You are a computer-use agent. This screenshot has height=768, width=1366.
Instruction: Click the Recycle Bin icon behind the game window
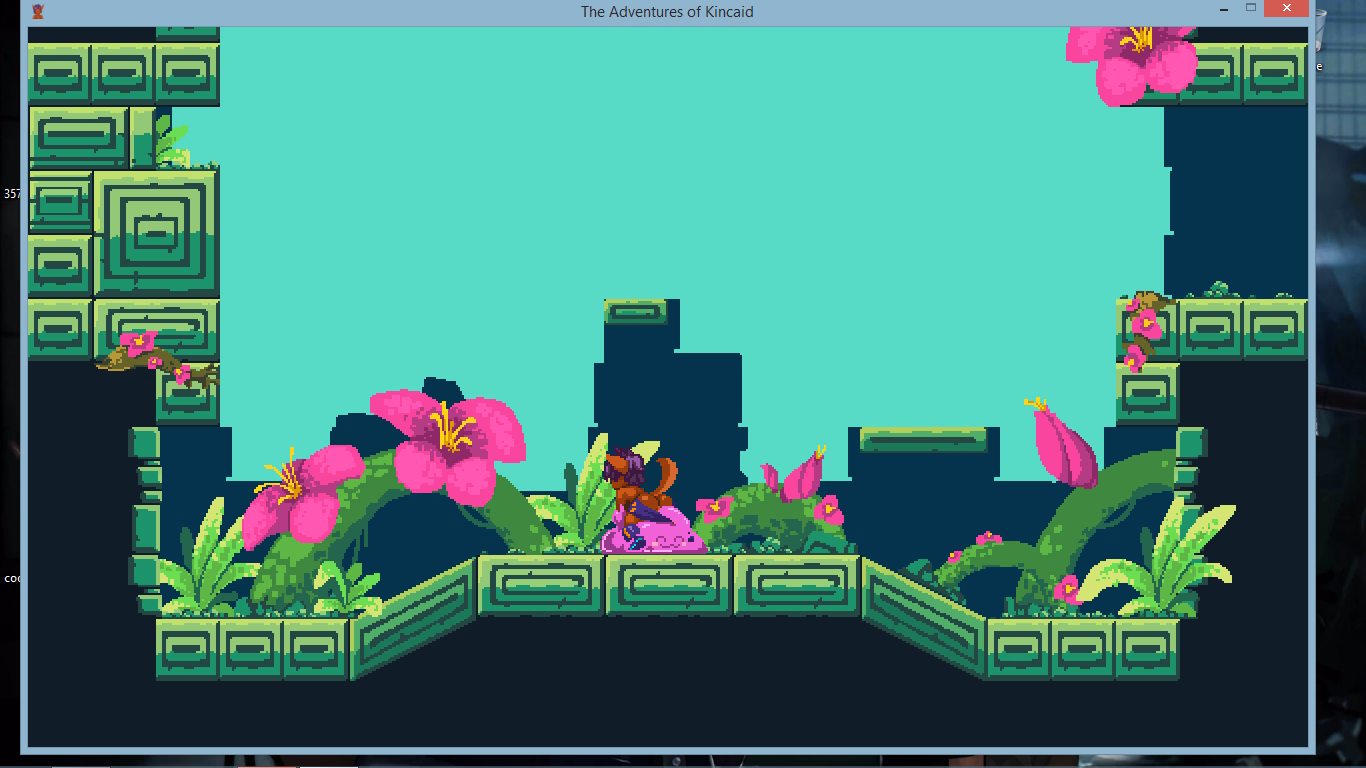click(1319, 30)
